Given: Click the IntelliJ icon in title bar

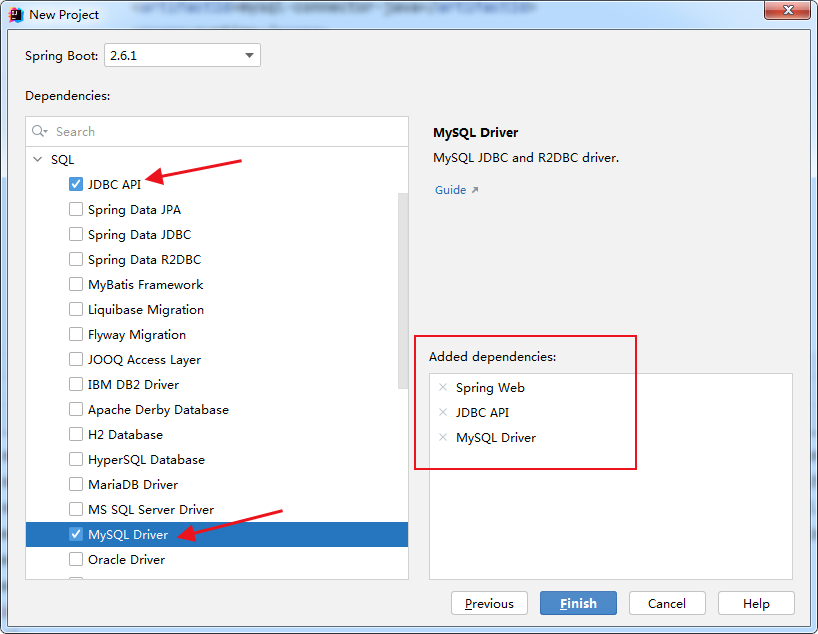Looking at the screenshot, I should pos(16,15).
